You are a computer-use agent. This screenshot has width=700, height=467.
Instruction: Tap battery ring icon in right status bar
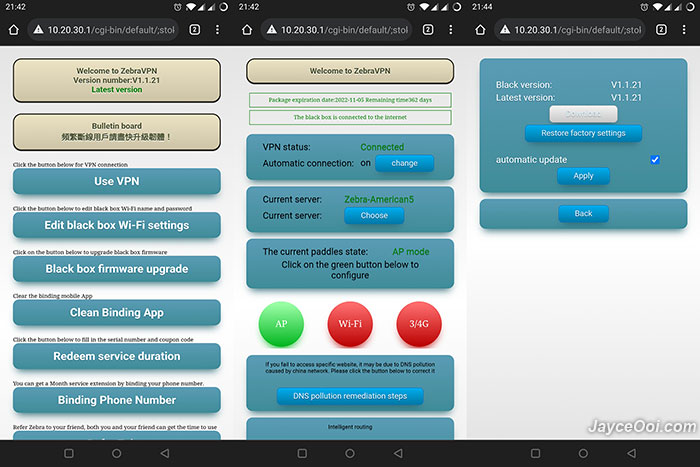(x=690, y=7)
